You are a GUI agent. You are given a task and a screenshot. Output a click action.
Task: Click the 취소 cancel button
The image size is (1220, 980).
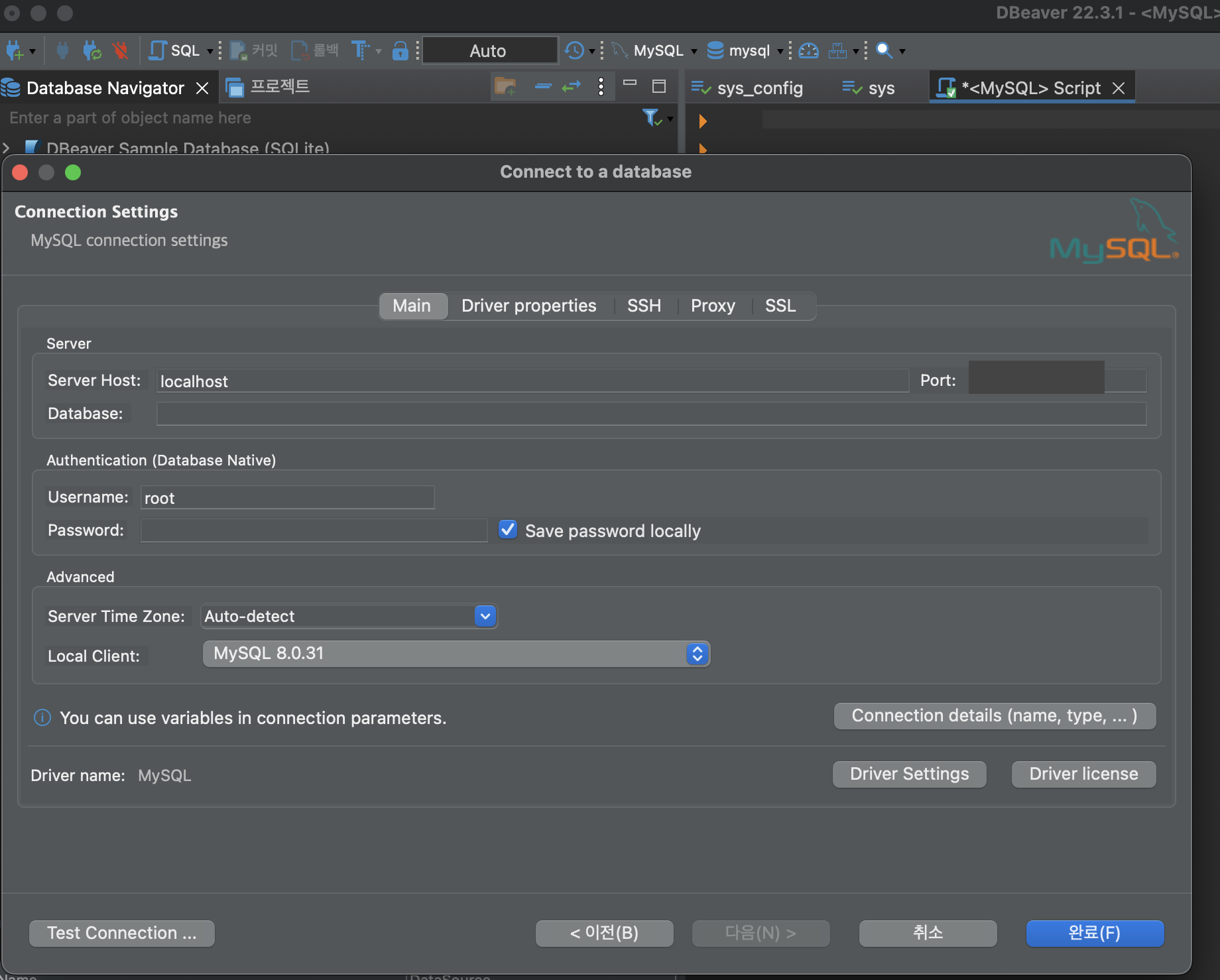928,934
